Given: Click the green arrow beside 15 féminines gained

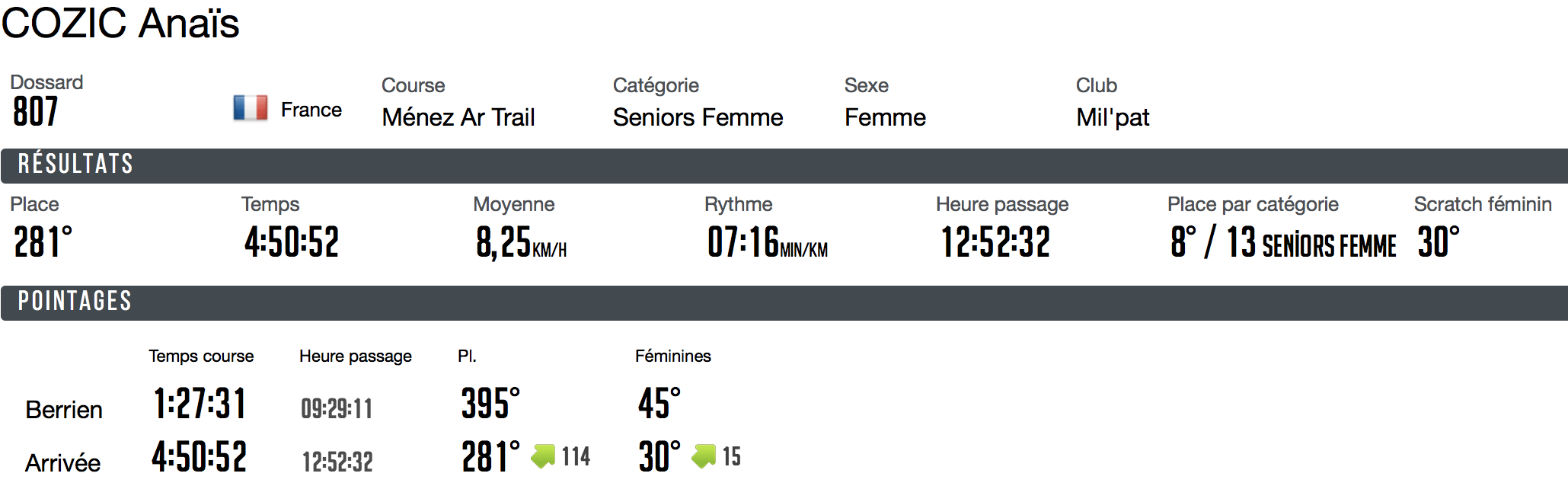Looking at the screenshot, I should [704, 456].
